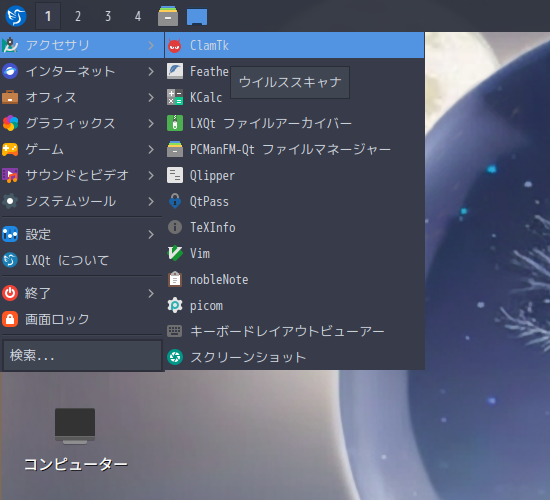The image size is (550, 500).
Task: Expand the アクセサリ submenu arrow
Action: (x=151, y=45)
